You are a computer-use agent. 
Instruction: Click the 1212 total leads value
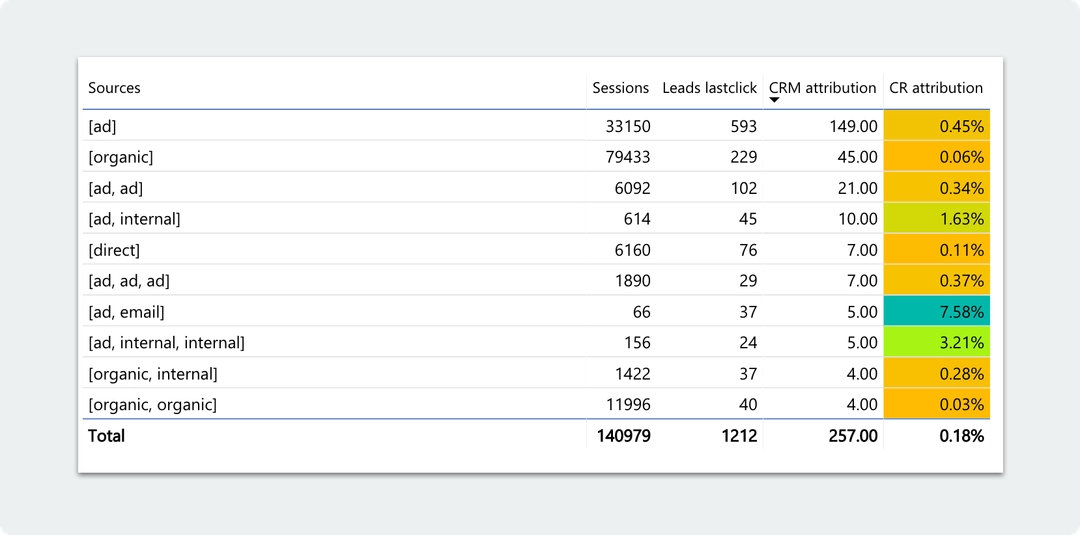[x=739, y=436]
